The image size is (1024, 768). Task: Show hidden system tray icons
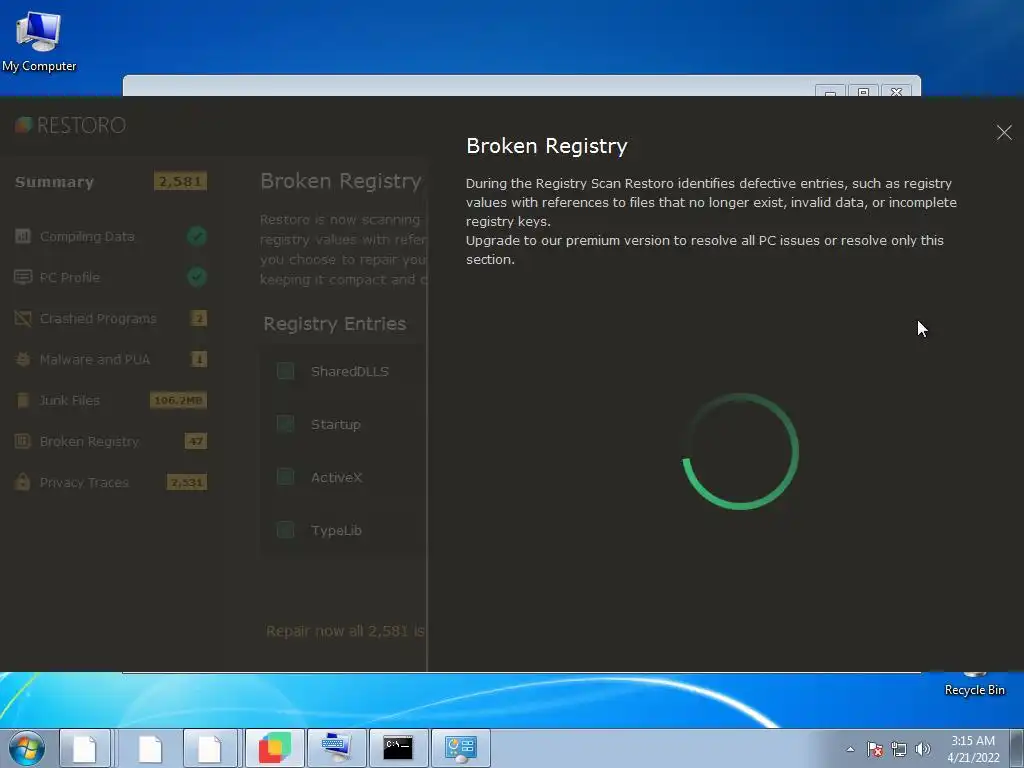pos(850,749)
